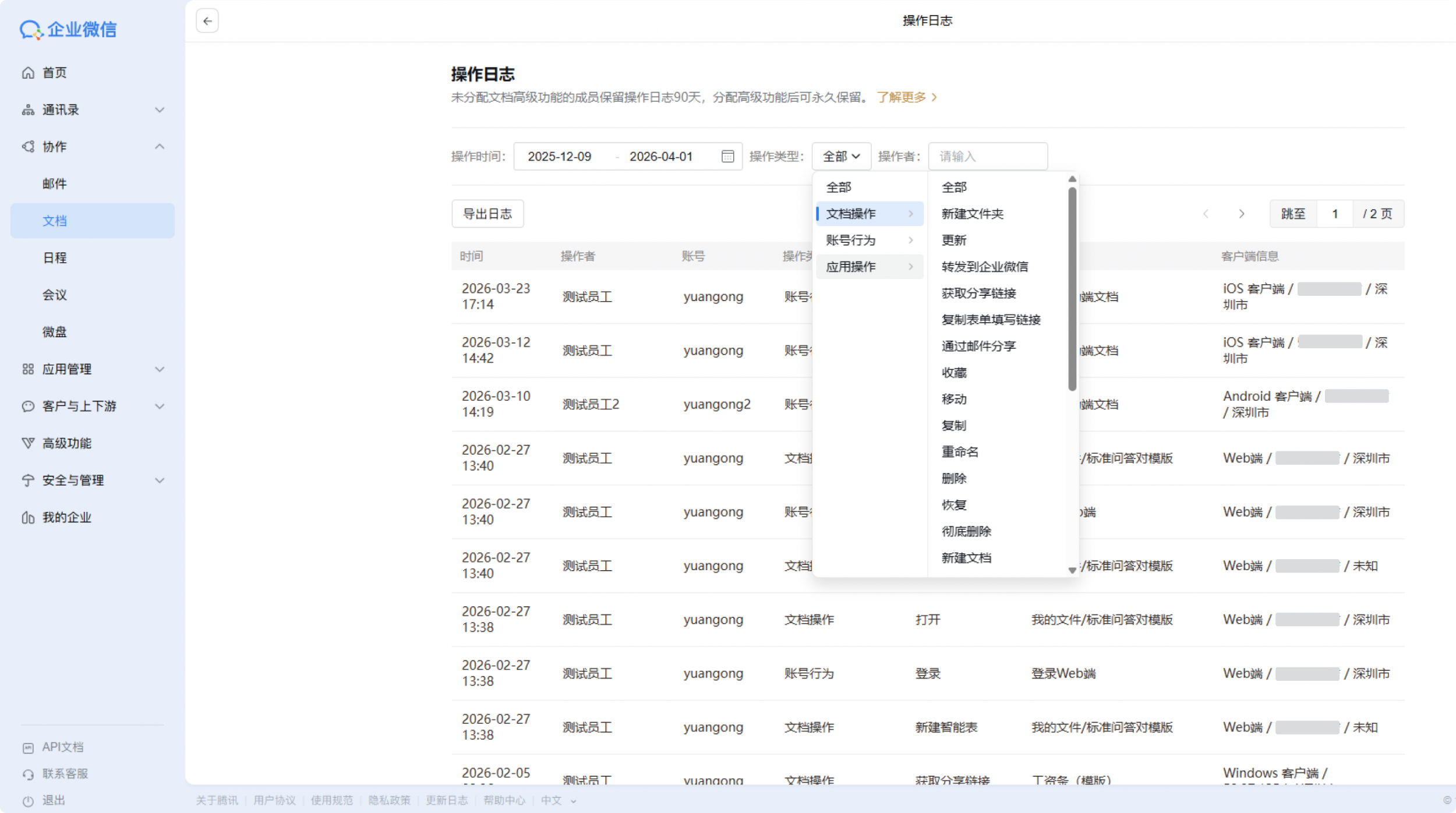
Task: Click the dropdown list scrollbar thumb
Action: 1072,289
